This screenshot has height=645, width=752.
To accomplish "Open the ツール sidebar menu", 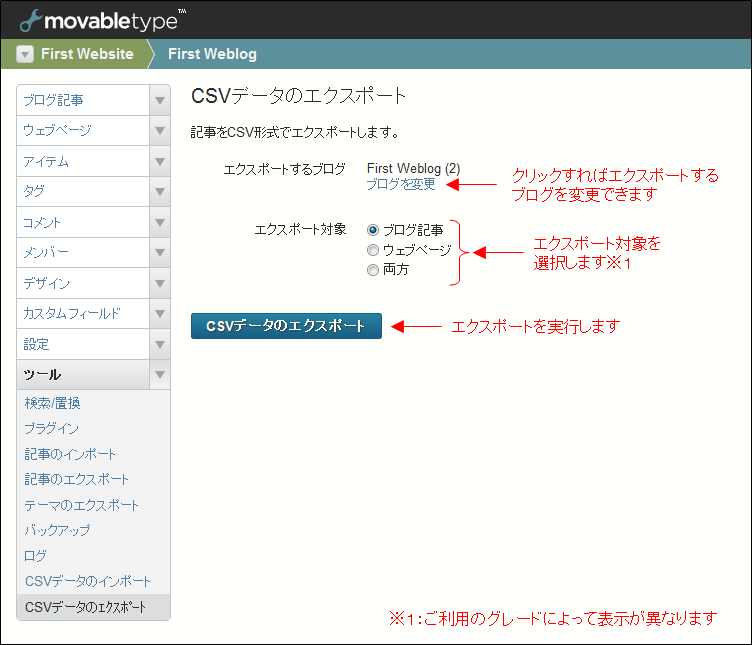I will tap(83, 375).
